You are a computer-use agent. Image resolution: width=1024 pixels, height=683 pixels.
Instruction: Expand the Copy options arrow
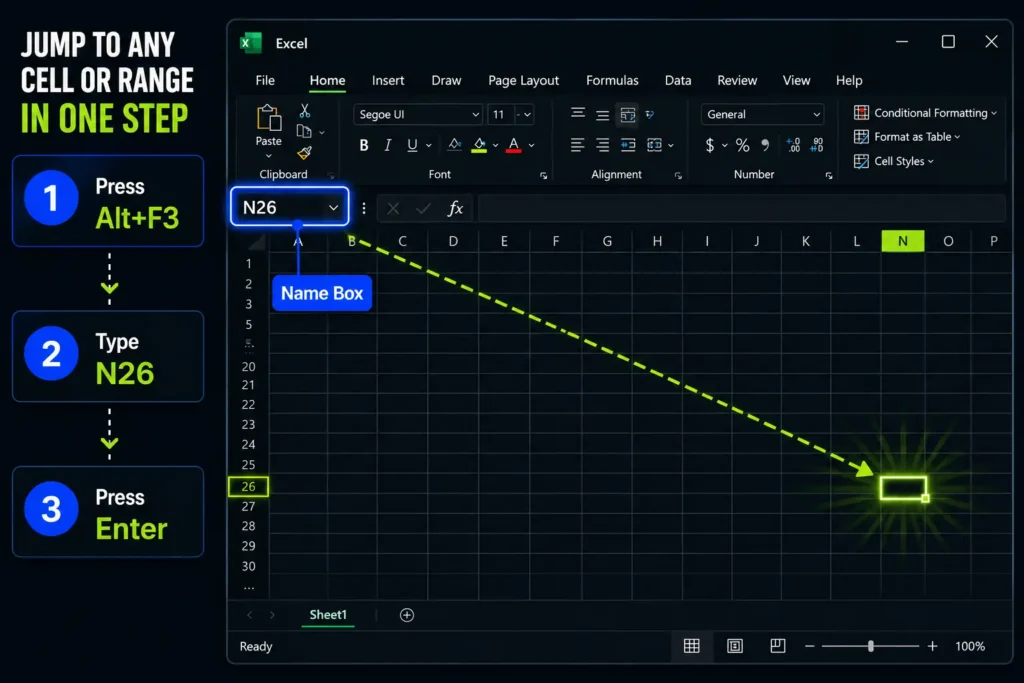[x=321, y=133]
